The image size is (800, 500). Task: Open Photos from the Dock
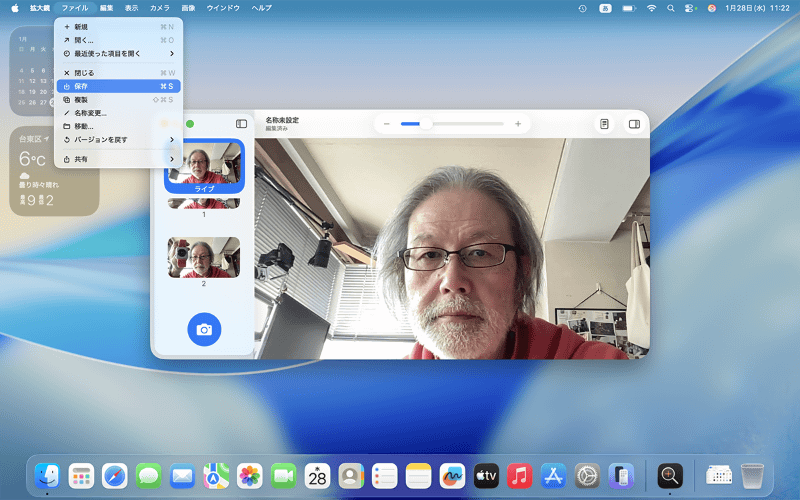coord(249,477)
